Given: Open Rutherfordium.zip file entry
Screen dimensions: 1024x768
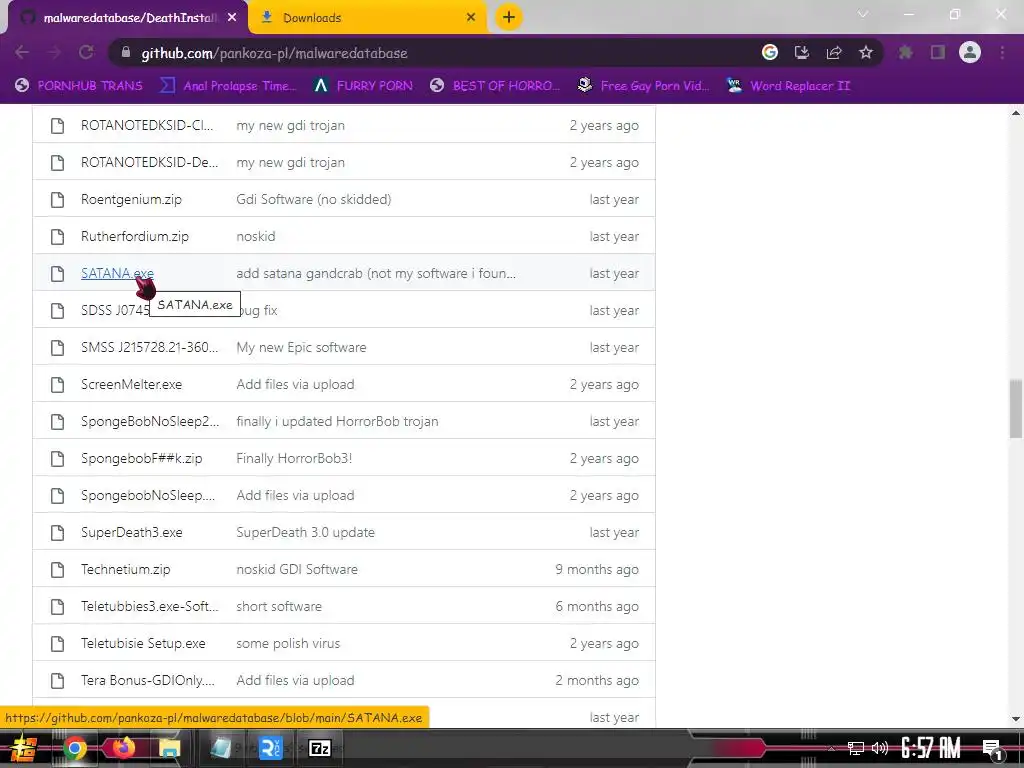Looking at the screenshot, I should pyautogui.click(x=135, y=236).
